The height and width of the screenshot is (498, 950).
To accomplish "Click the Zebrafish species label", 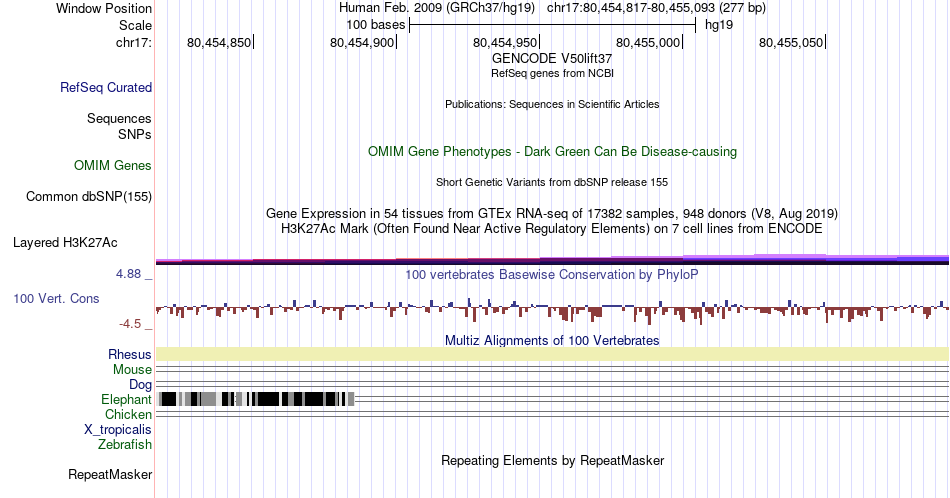I will [x=125, y=444].
